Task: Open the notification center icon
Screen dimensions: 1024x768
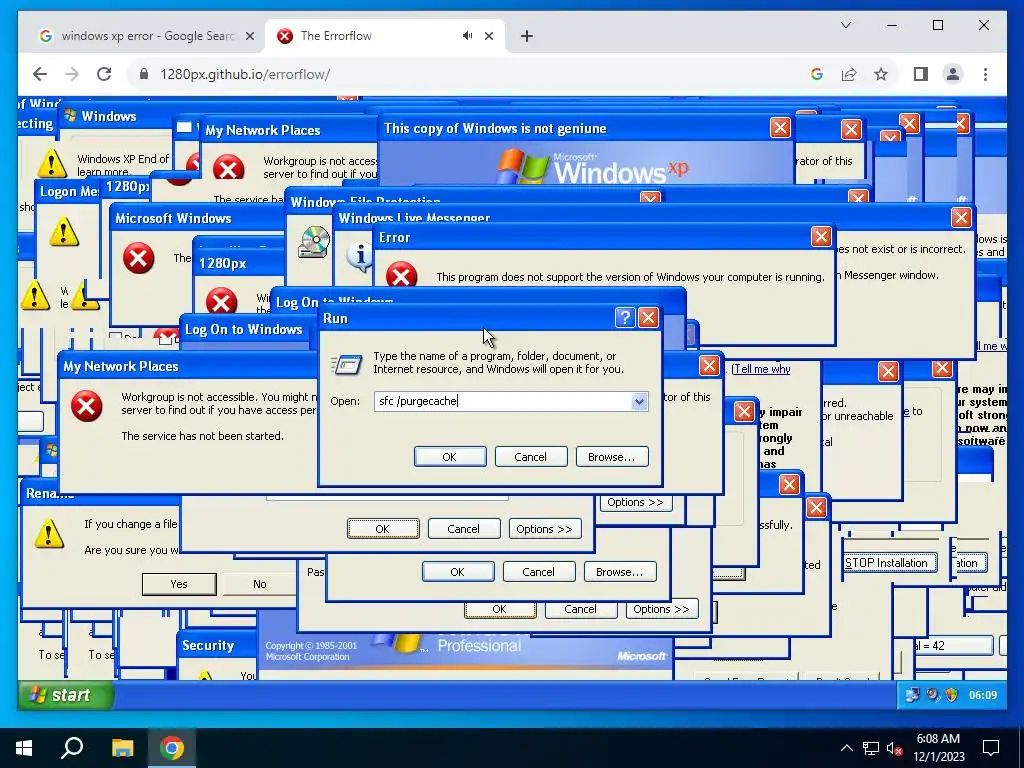Action: pyautogui.click(x=991, y=748)
